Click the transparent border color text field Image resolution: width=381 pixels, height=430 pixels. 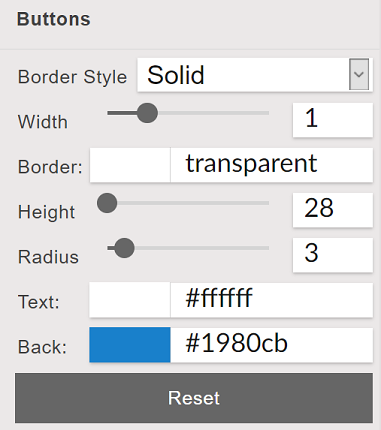point(272,165)
